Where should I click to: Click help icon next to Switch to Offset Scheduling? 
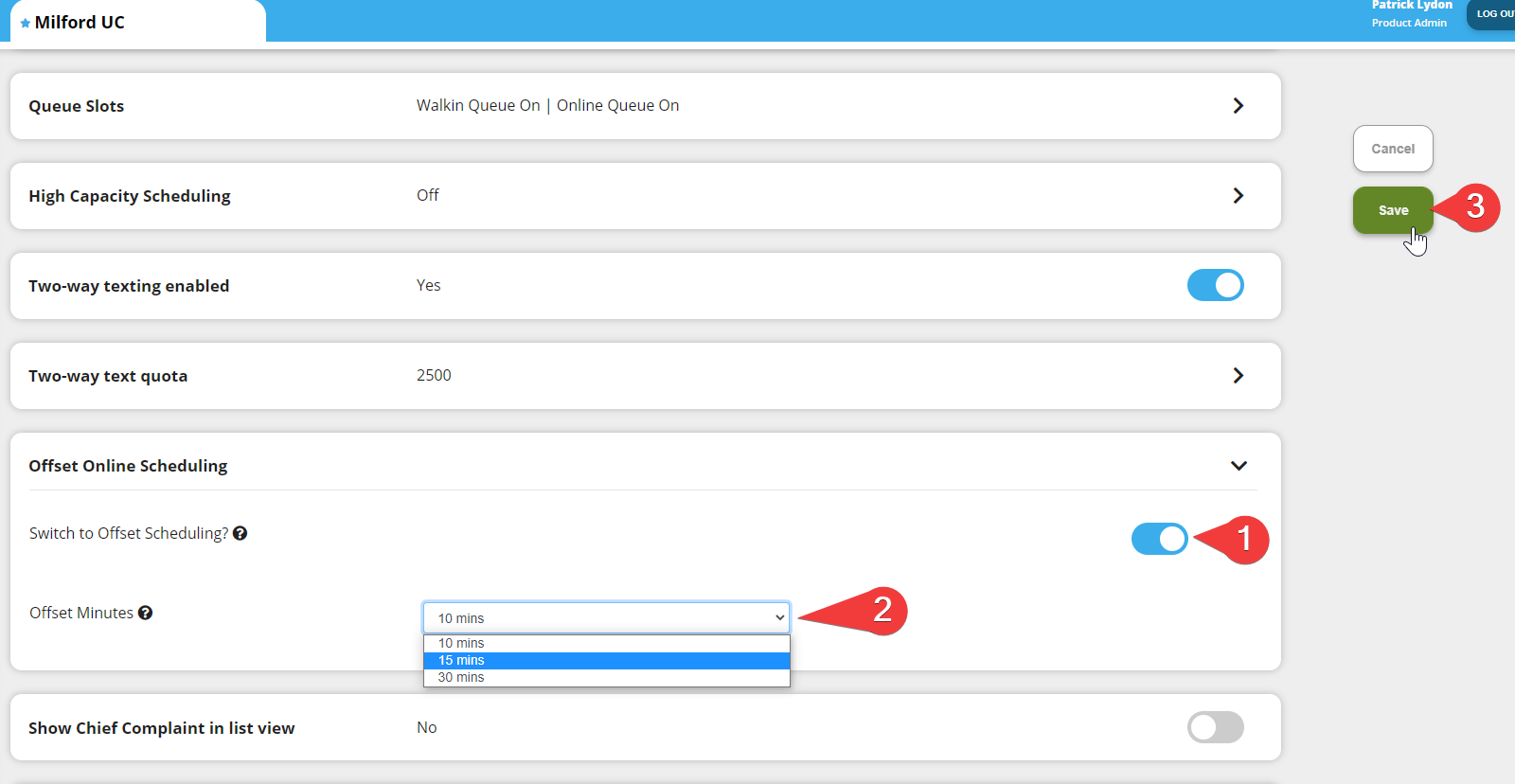coord(241,533)
